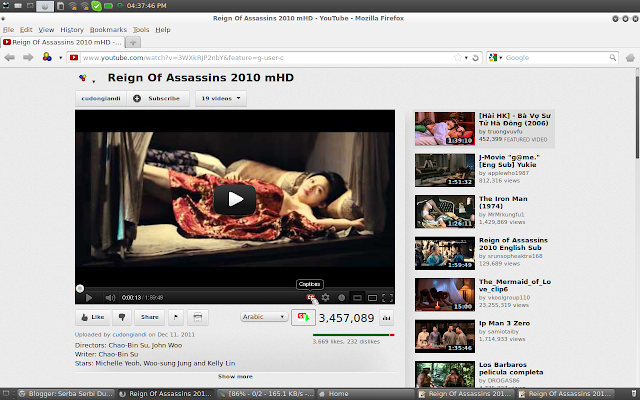The height and width of the screenshot is (400, 640).
Task: Click the search magnifier in search box
Action: pyautogui.click(x=613, y=58)
